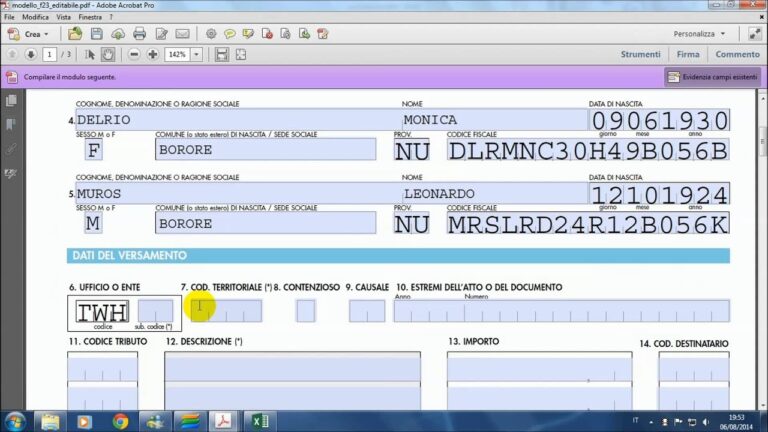The height and width of the screenshot is (432, 768).
Task: Click the delete page icon with red mark
Action: tap(267, 34)
